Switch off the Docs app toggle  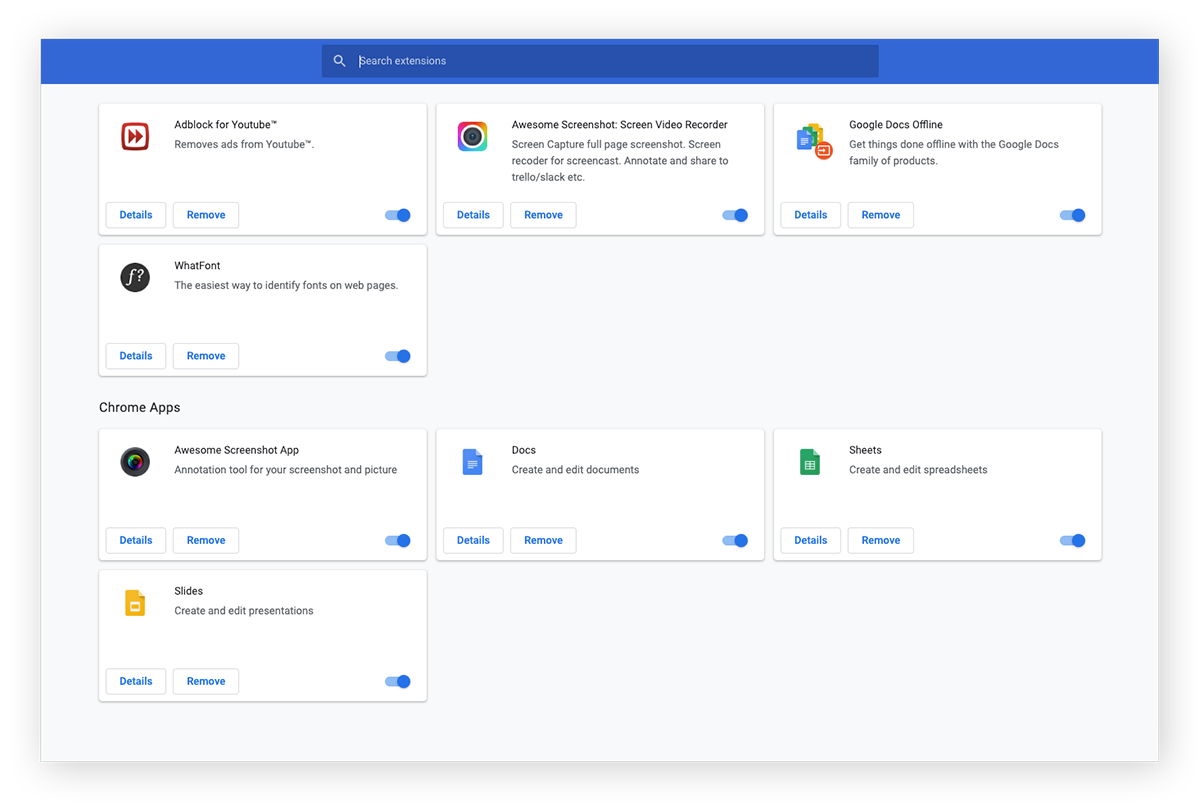pos(735,540)
